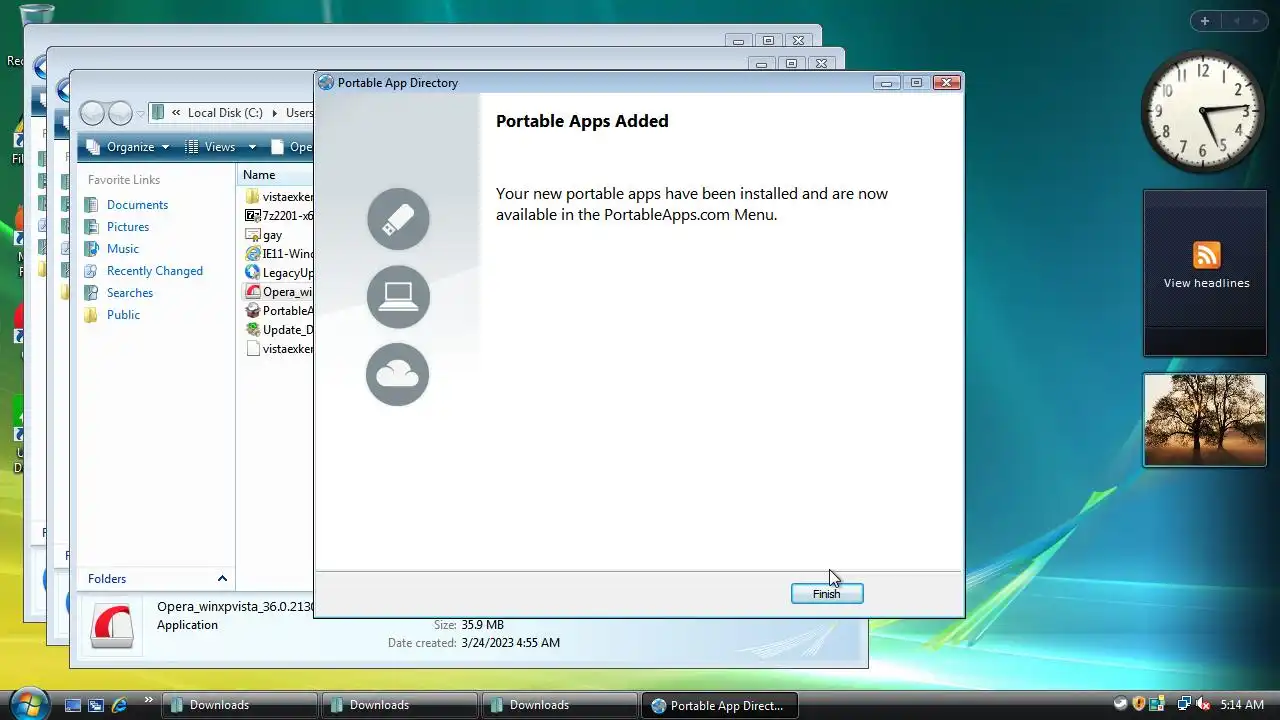Click the muted volume tray icon

point(1203,705)
